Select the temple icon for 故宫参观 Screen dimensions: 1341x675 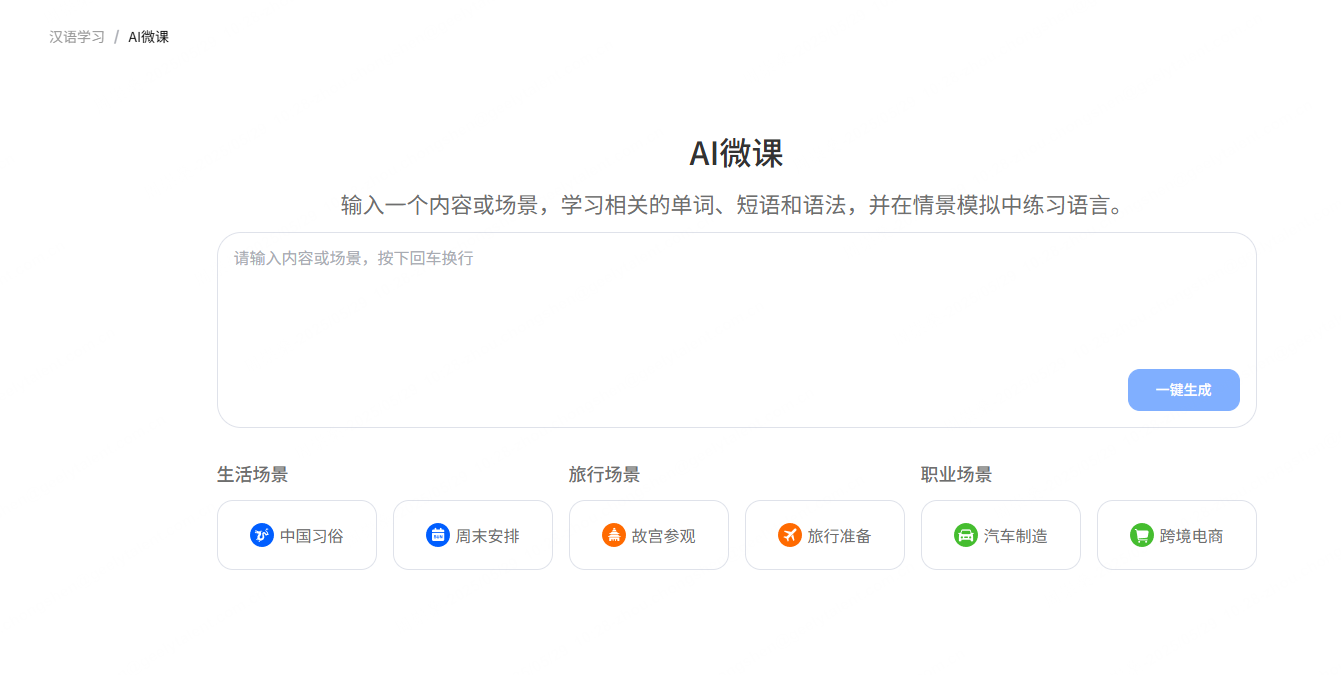(614, 535)
